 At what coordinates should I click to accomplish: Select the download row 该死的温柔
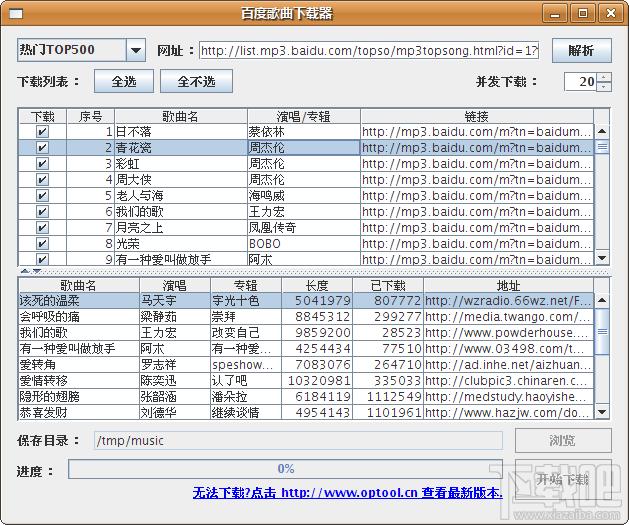306,300
